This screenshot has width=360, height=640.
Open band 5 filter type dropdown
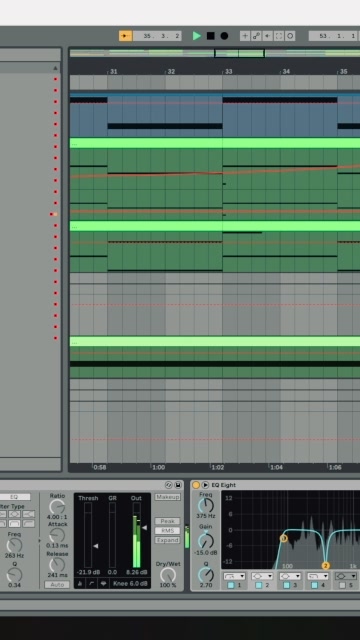pyautogui.click(x=346, y=576)
